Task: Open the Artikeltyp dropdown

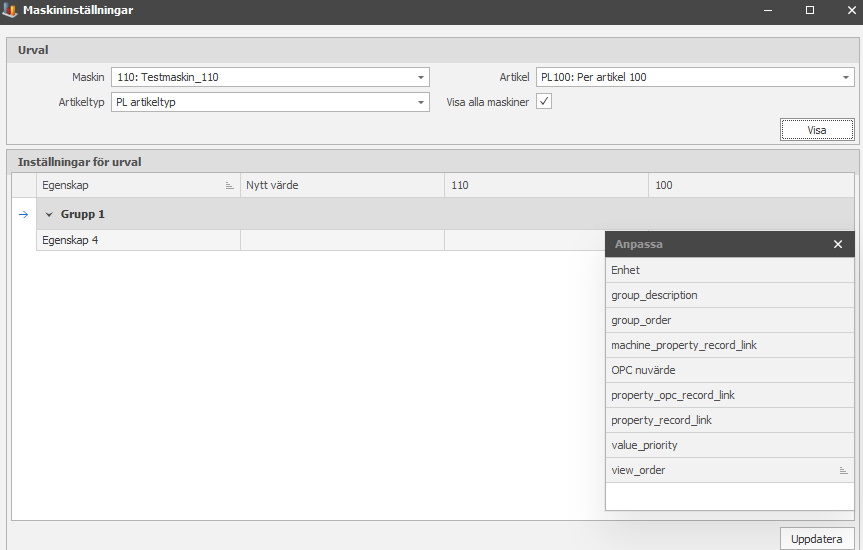Action: [420, 102]
